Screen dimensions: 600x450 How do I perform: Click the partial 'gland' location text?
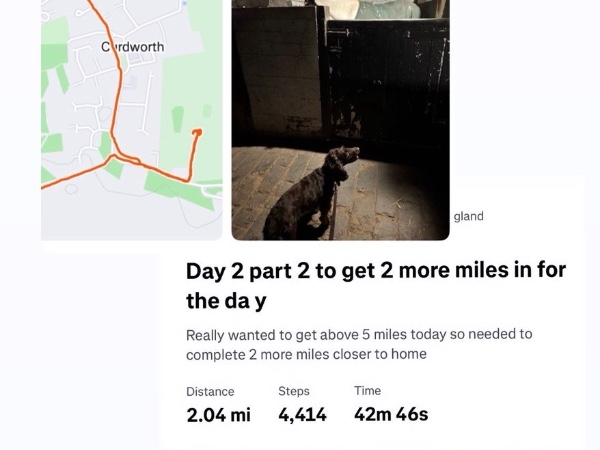click(468, 216)
